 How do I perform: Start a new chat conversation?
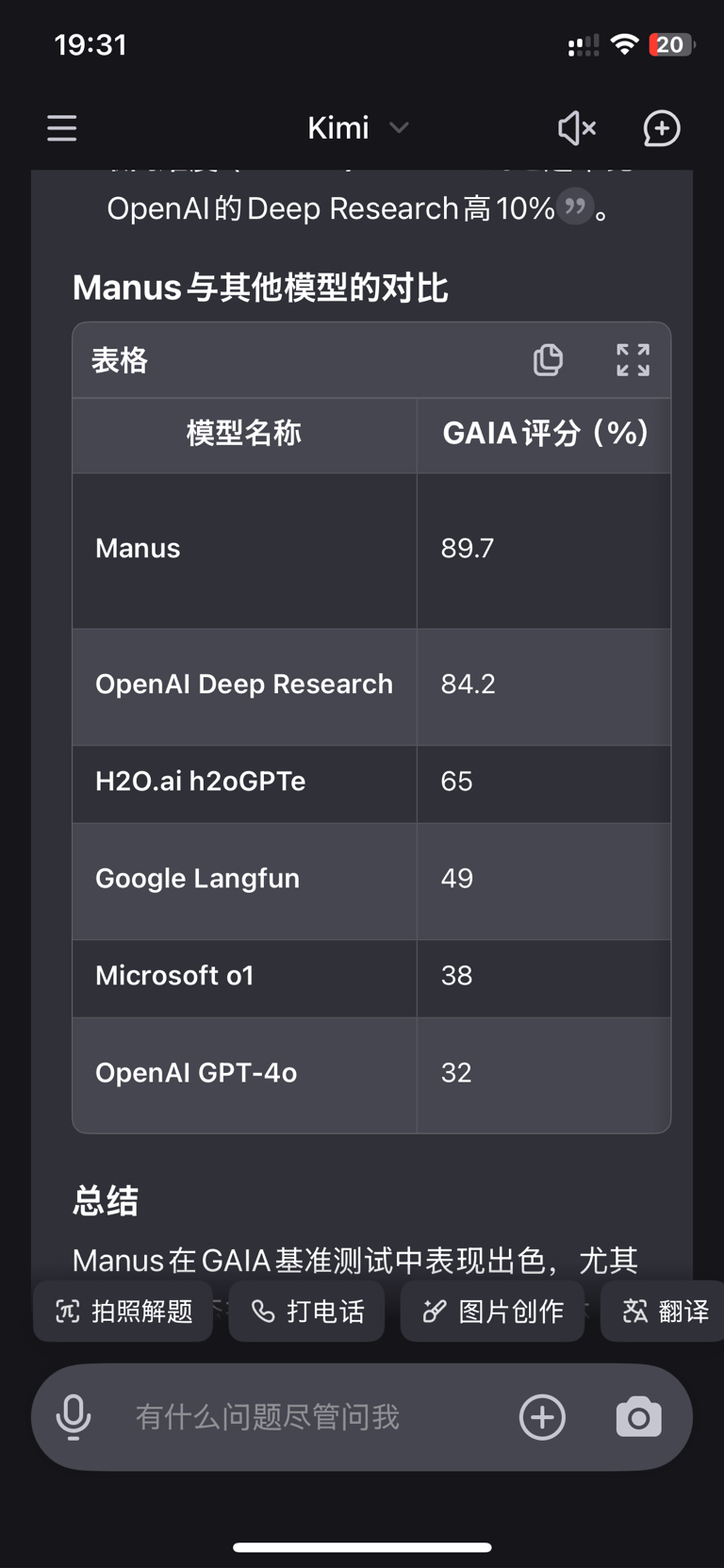[x=662, y=128]
